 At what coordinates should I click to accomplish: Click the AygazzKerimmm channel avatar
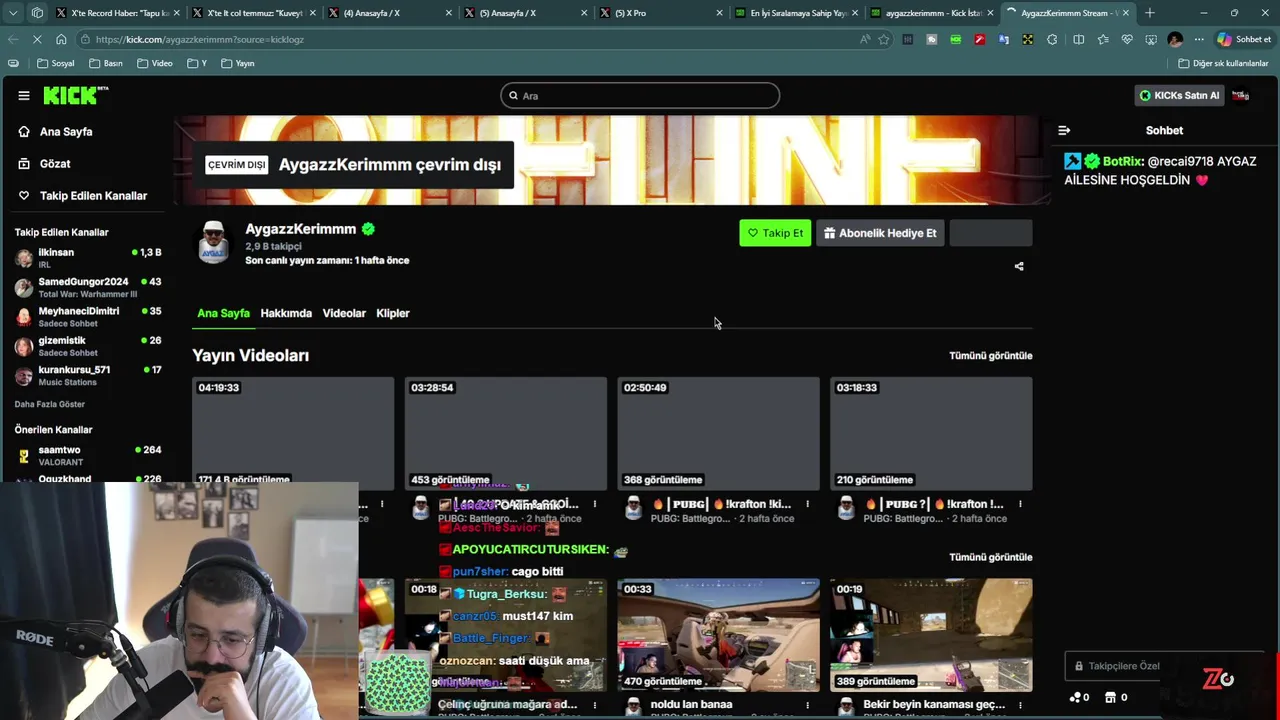(213, 243)
